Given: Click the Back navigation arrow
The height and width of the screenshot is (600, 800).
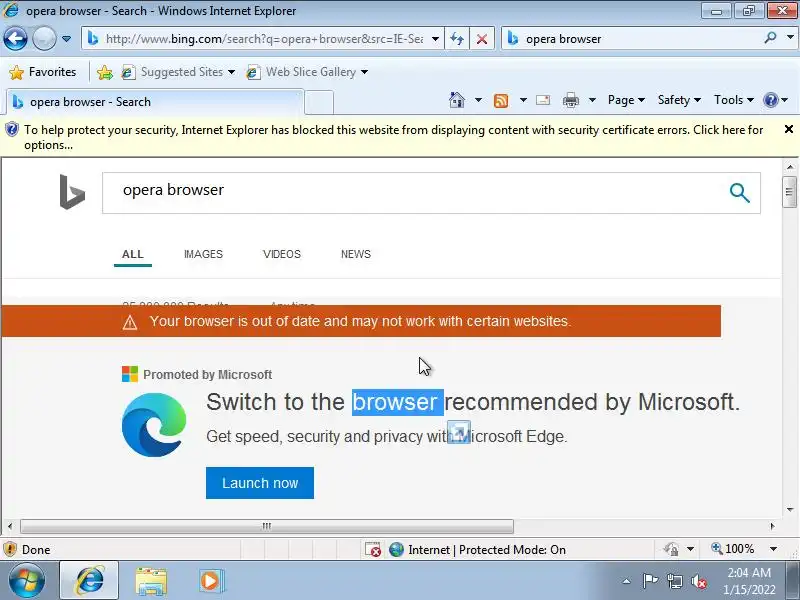Looking at the screenshot, I should point(15,39).
